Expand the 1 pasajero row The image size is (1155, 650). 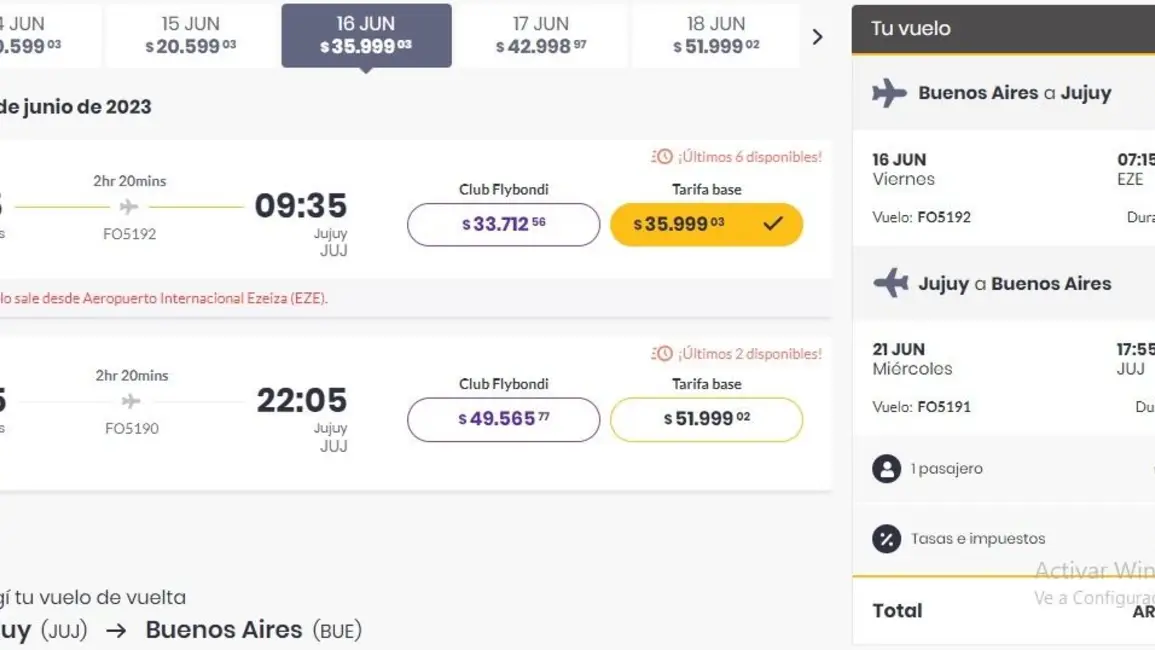tap(1003, 469)
